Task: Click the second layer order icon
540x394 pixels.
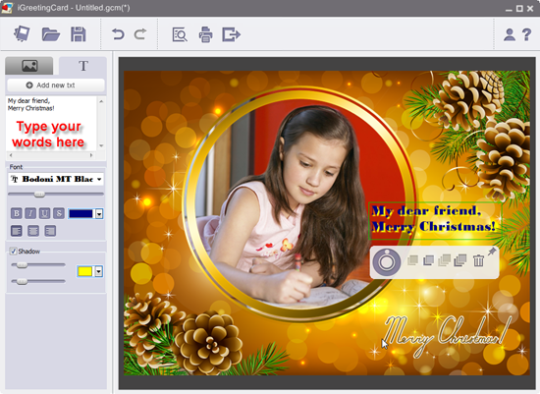Action: 428,260
